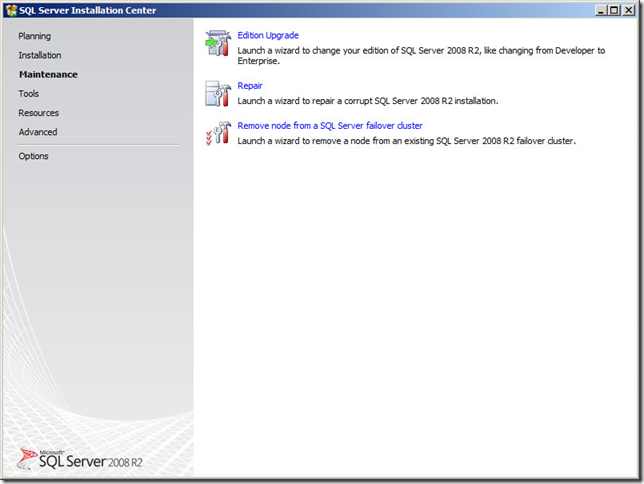The image size is (644, 484).
Task: Select the Maintenance section in sidebar
Action: pos(48,74)
